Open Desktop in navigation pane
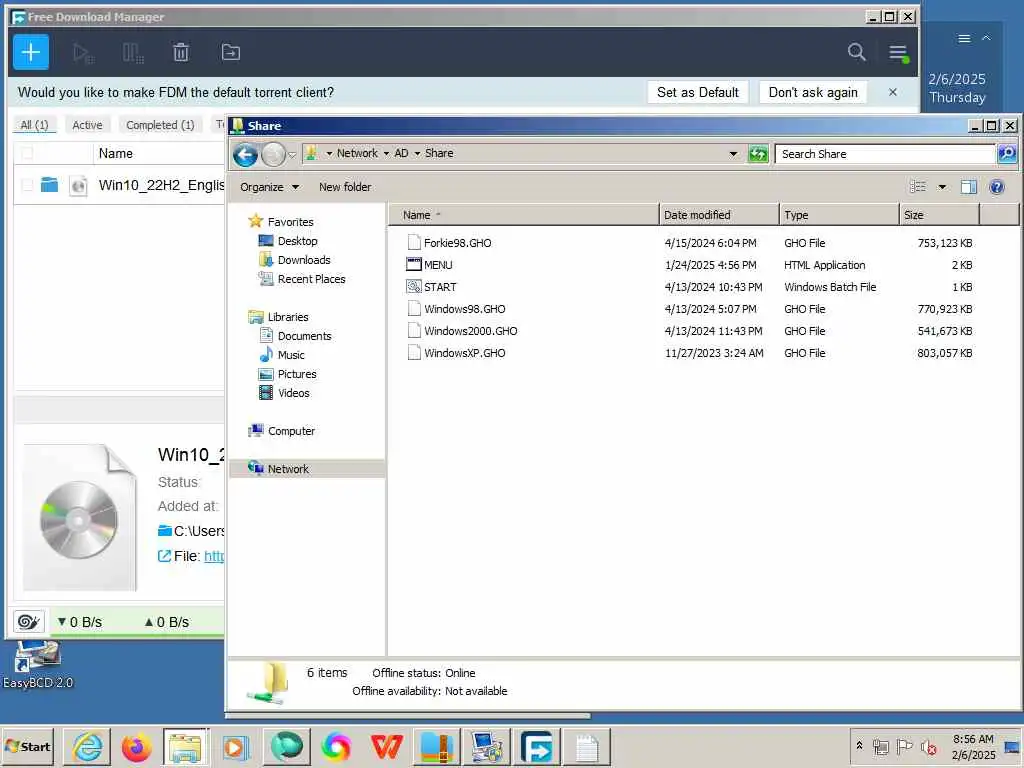 click(297, 241)
